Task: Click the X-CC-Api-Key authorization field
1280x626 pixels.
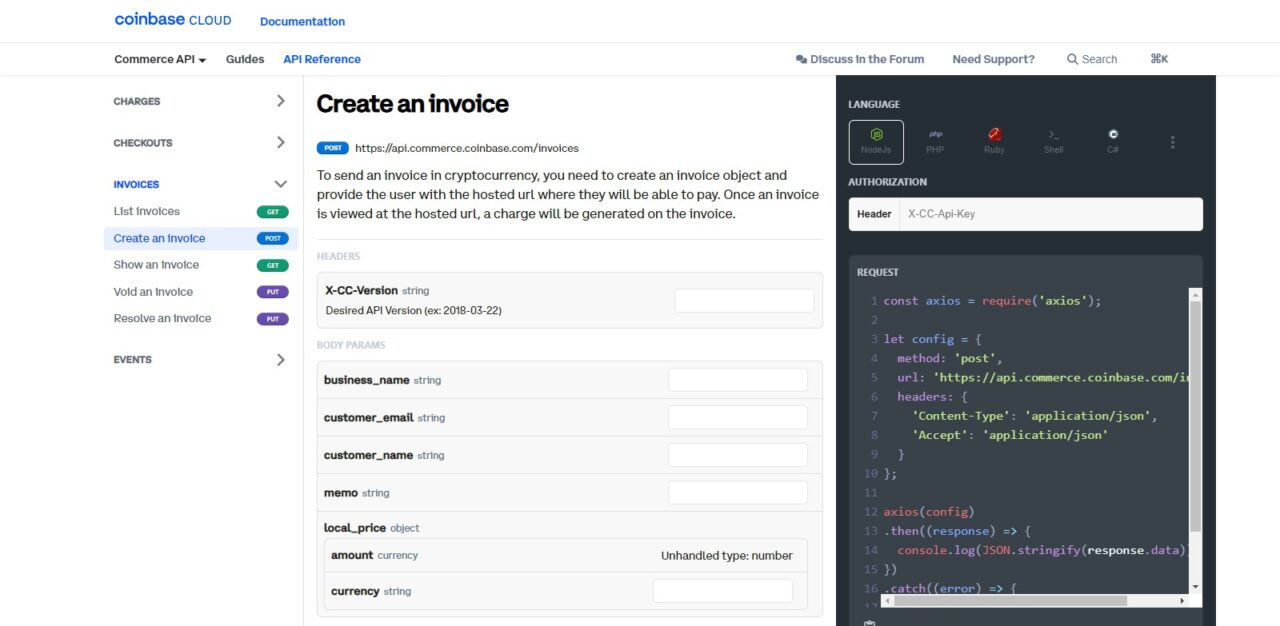Action: pos(1051,214)
